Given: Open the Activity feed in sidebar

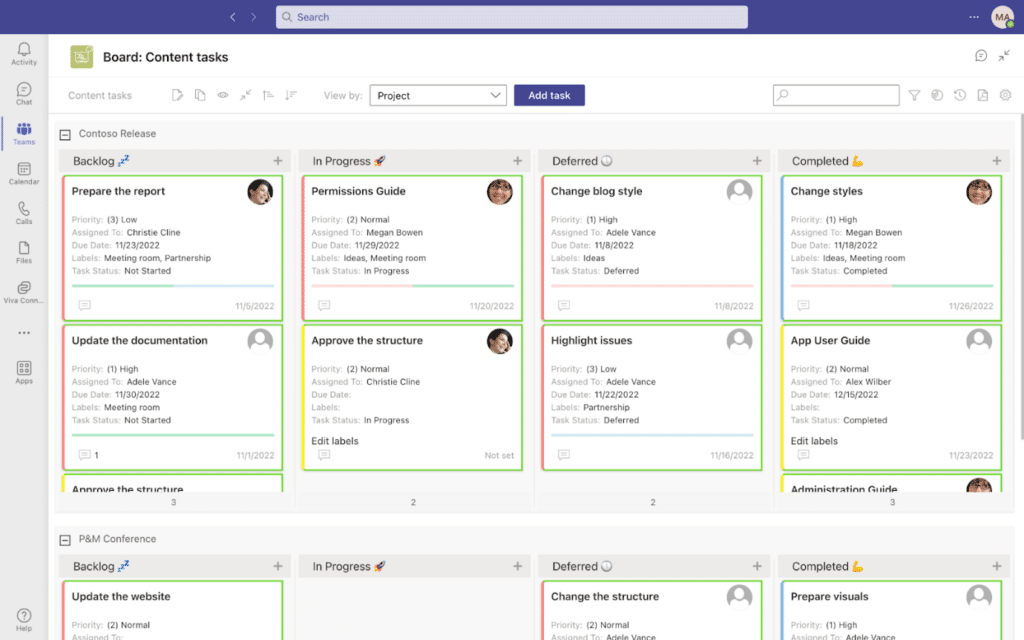Looking at the screenshot, I should pos(24,54).
